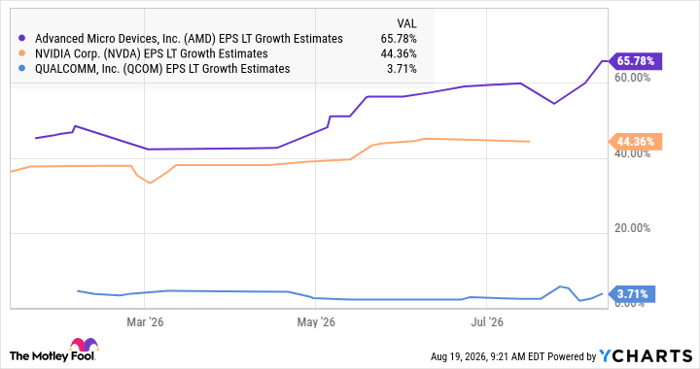Click the 60.00% y-axis label
This screenshot has height=369, width=700.
point(632,78)
